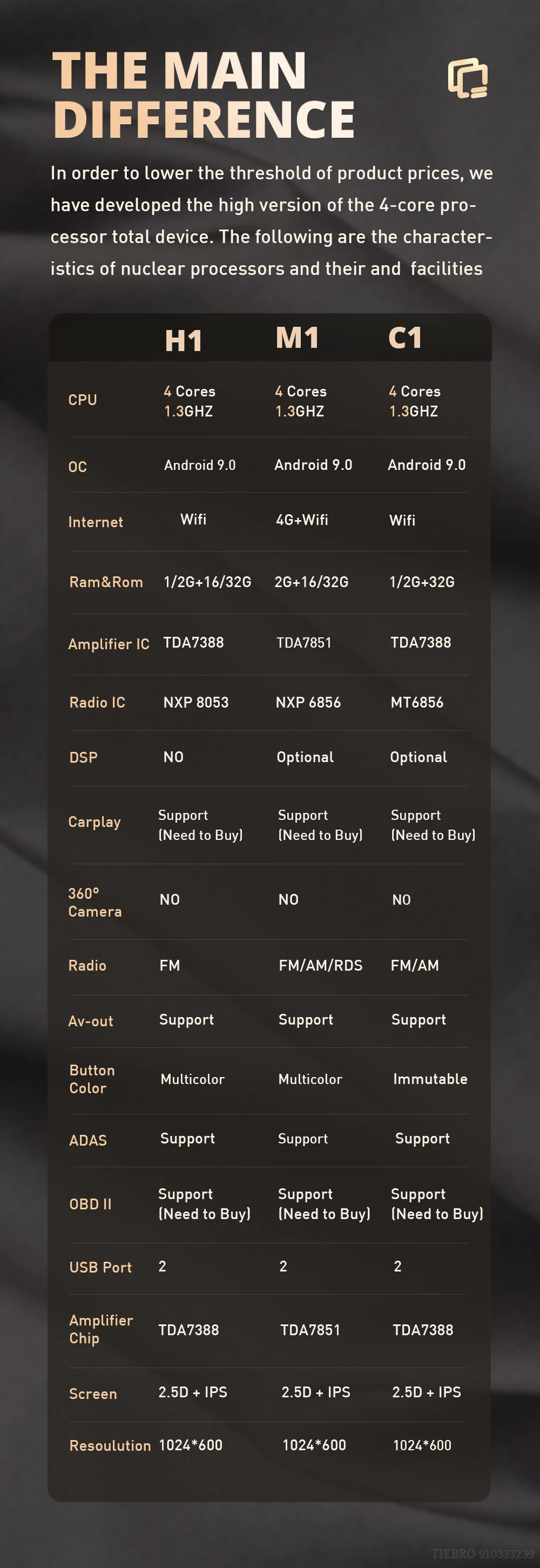Click the "THE MAIN DIFFERENCE" heading
The height and width of the screenshot is (1568, 540).
pyautogui.click(x=204, y=95)
